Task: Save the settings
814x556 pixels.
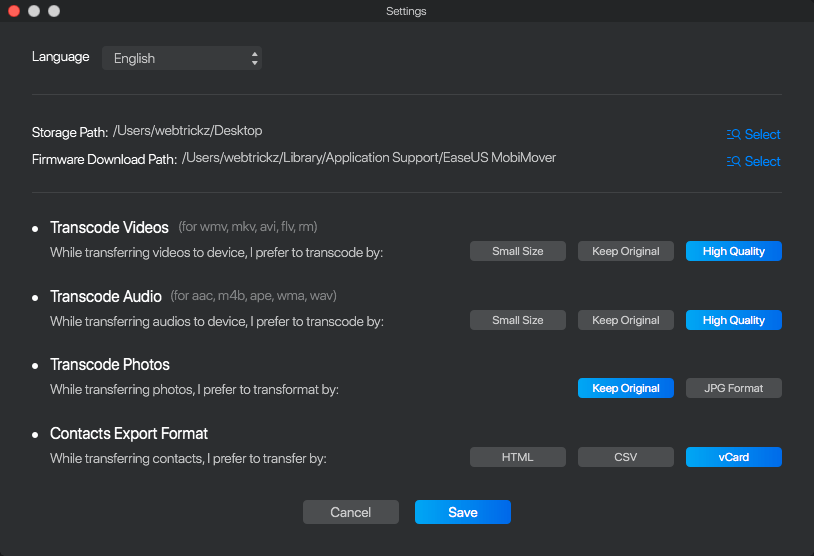Action: tap(463, 512)
